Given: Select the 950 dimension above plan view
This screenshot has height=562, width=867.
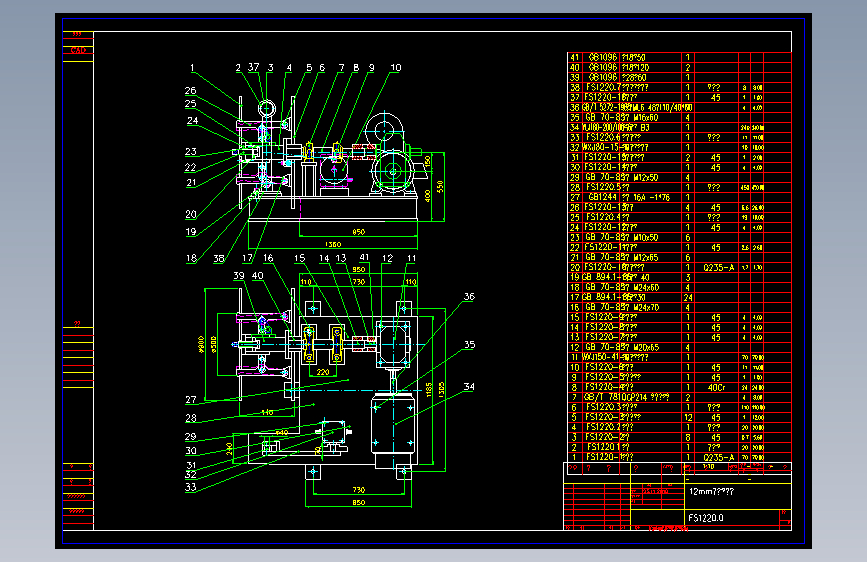Looking at the screenshot, I should click(358, 269).
